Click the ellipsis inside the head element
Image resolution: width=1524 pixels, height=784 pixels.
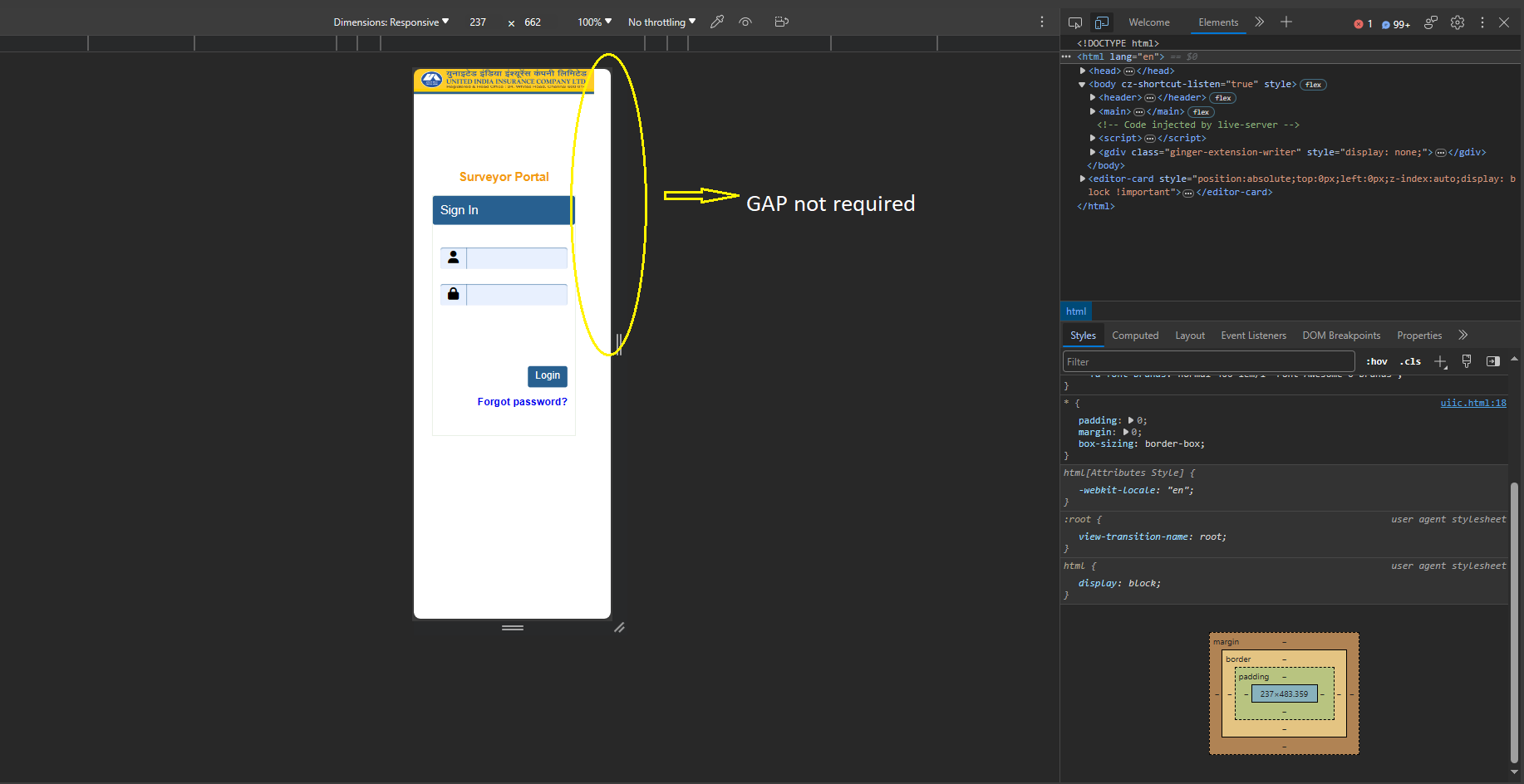[x=1129, y=71]
